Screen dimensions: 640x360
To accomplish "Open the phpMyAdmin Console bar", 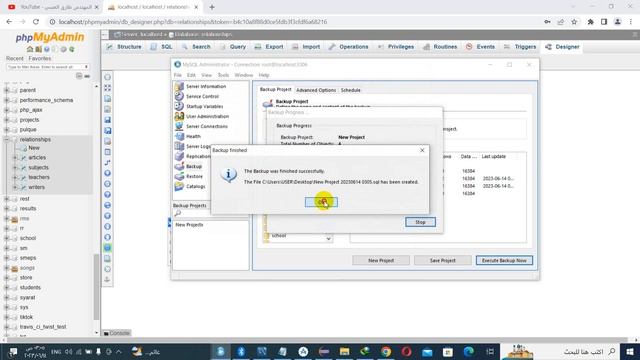I will point(116,333).
